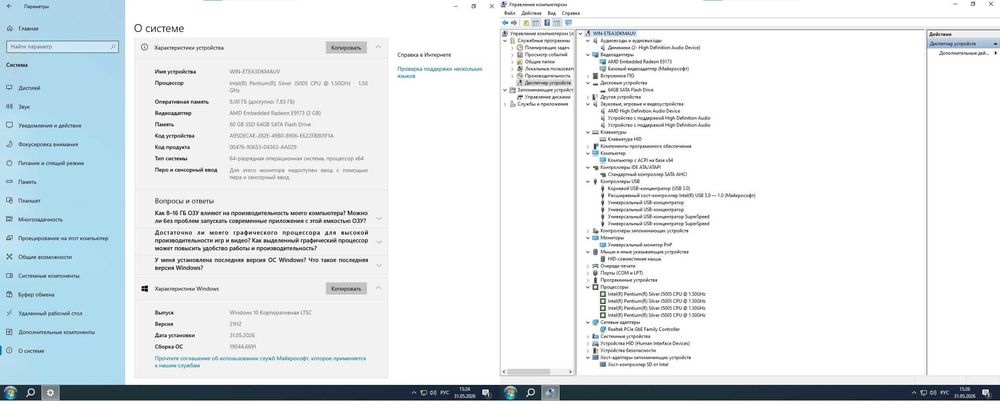Open the Действие menu
The width and height of the screenshot is (1000, 402).
coord(531,13)
